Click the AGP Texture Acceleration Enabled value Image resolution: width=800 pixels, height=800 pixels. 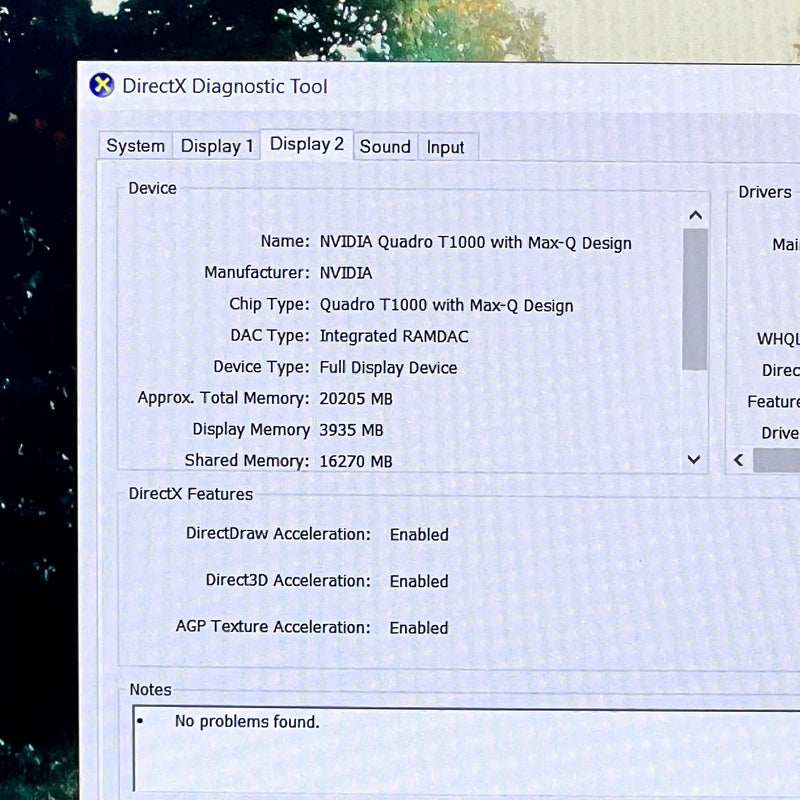[x=419, y=628]
